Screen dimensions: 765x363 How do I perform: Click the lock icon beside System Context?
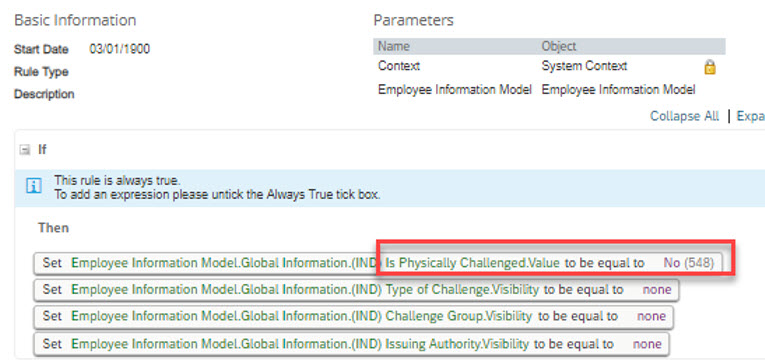[x=710, y=67]
